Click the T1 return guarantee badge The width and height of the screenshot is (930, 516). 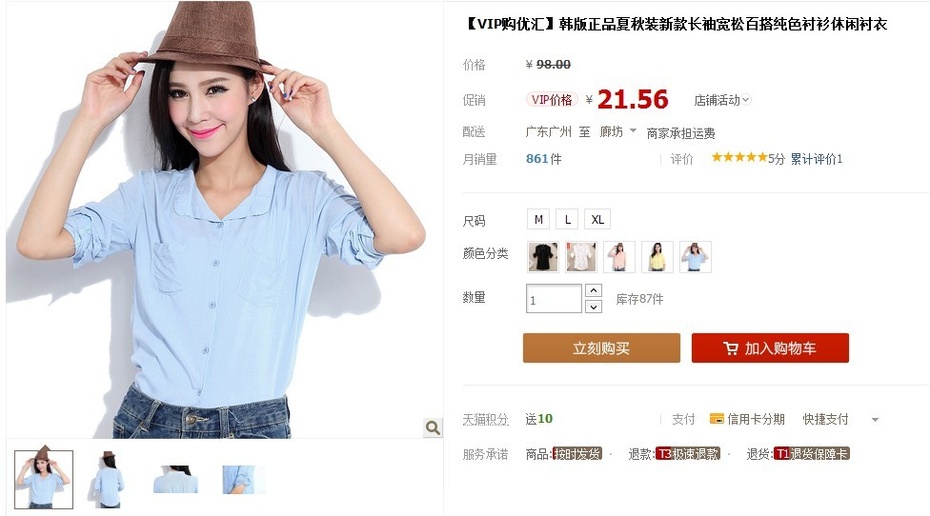click(811, 454)
